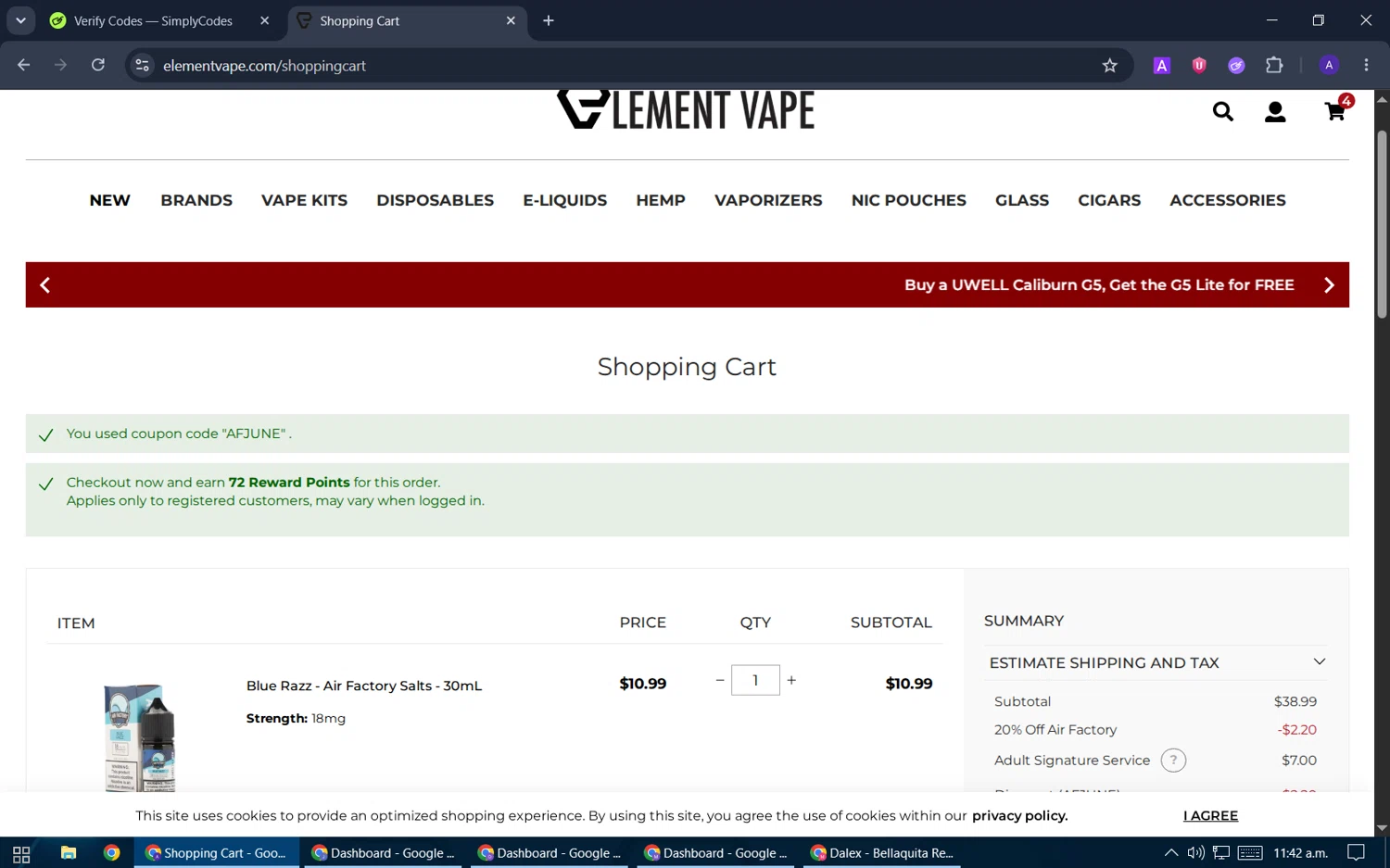1390x868 pixels.
Task: Open File Explorer from taskbar
Action: (x=69, y=853)
